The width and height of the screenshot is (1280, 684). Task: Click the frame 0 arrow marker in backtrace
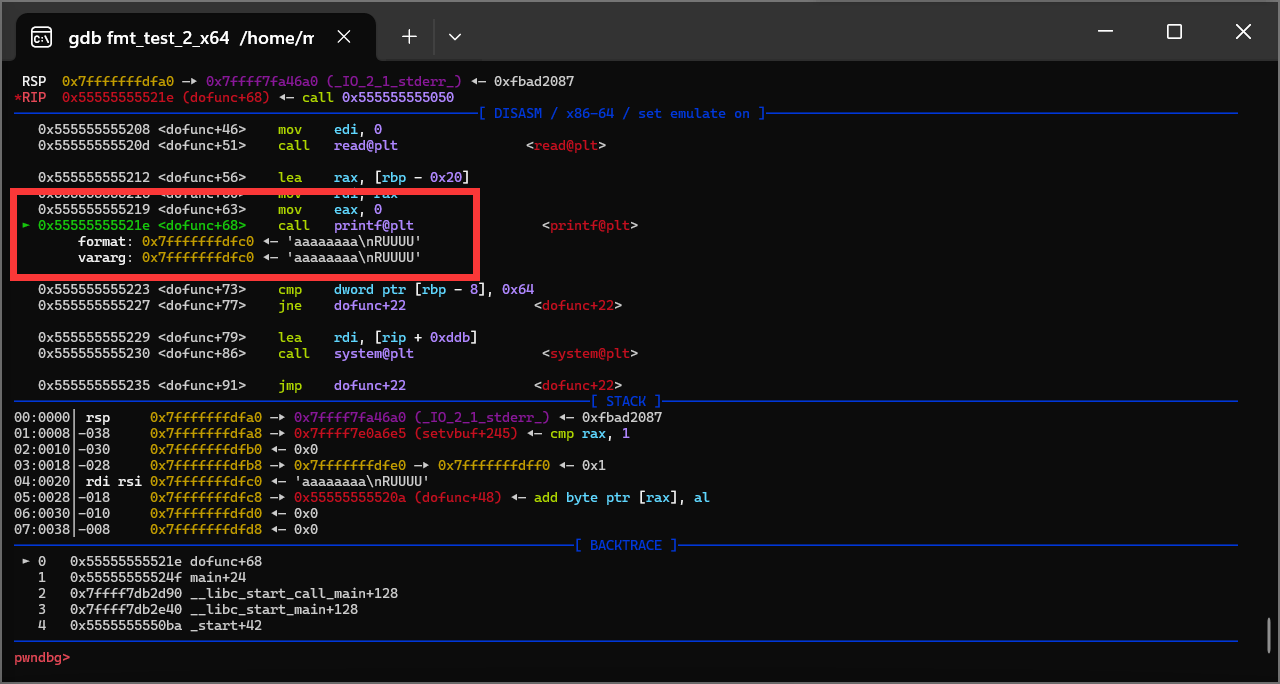[26, 562]
